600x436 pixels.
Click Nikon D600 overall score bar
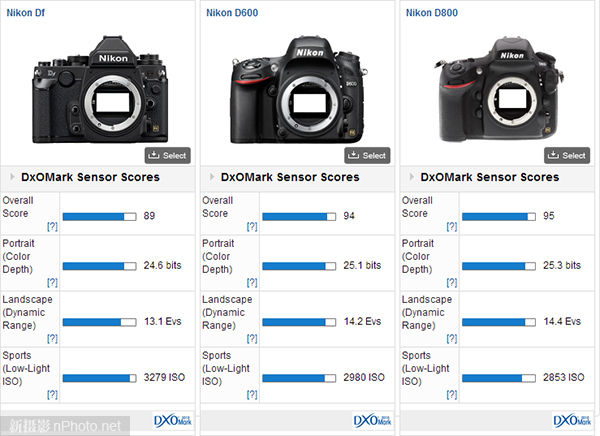click(299, 217)
